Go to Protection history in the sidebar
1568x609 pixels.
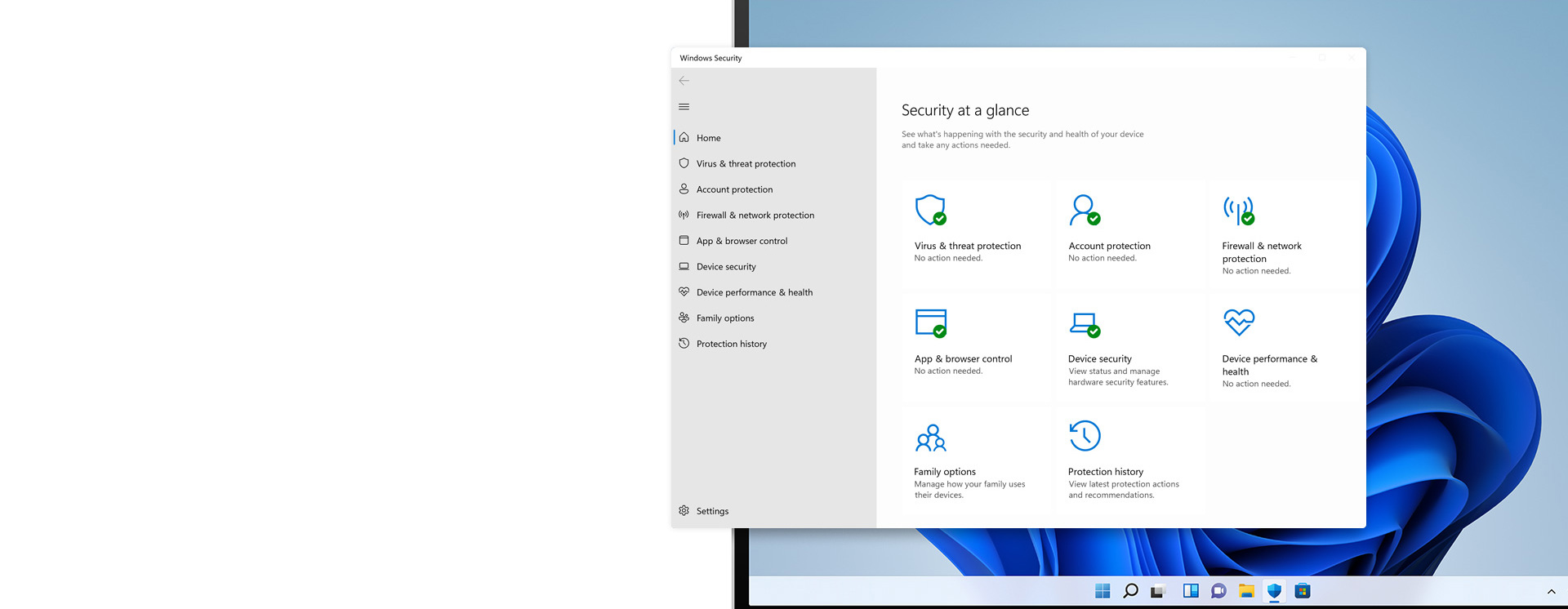[731, 344]
